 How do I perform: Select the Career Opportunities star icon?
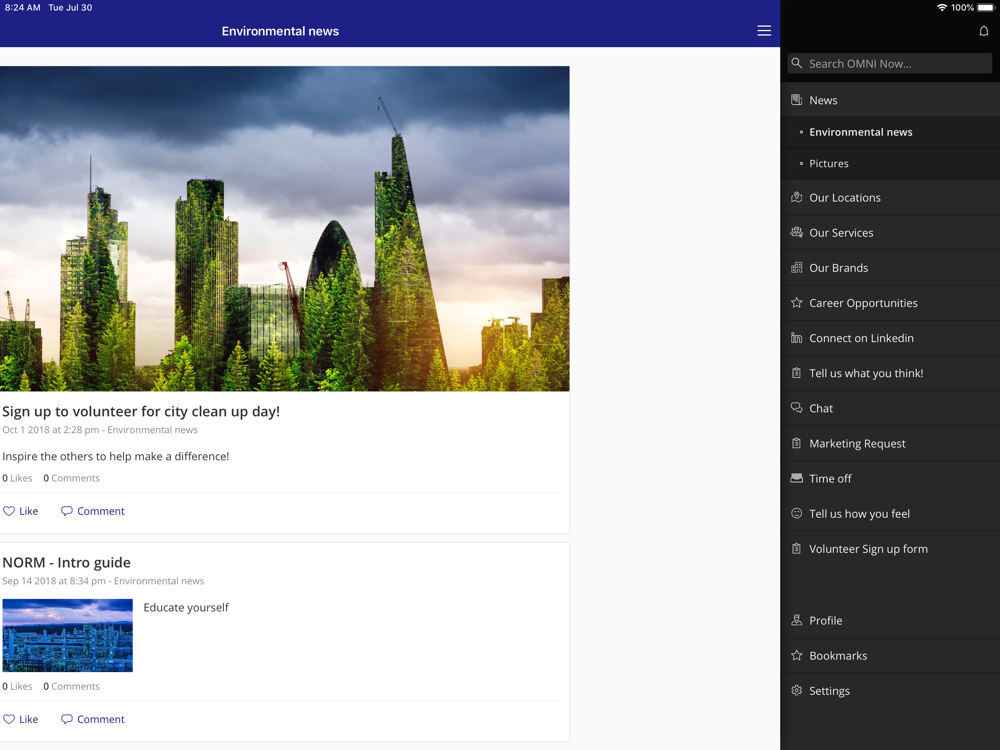pyautogui.click(x=797, y=303)
